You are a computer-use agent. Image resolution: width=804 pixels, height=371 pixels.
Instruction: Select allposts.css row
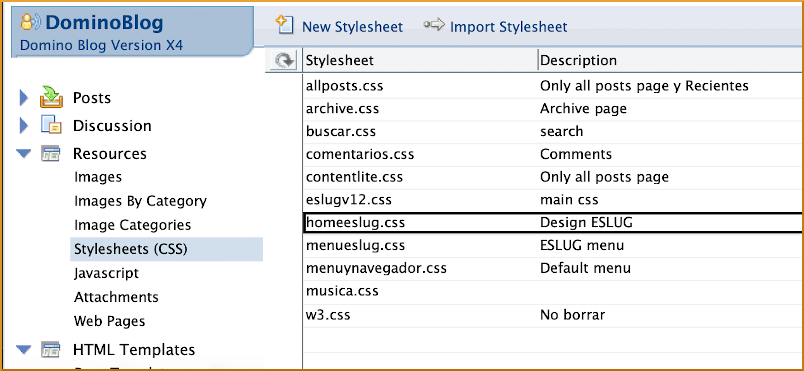[x=553, y=86]
